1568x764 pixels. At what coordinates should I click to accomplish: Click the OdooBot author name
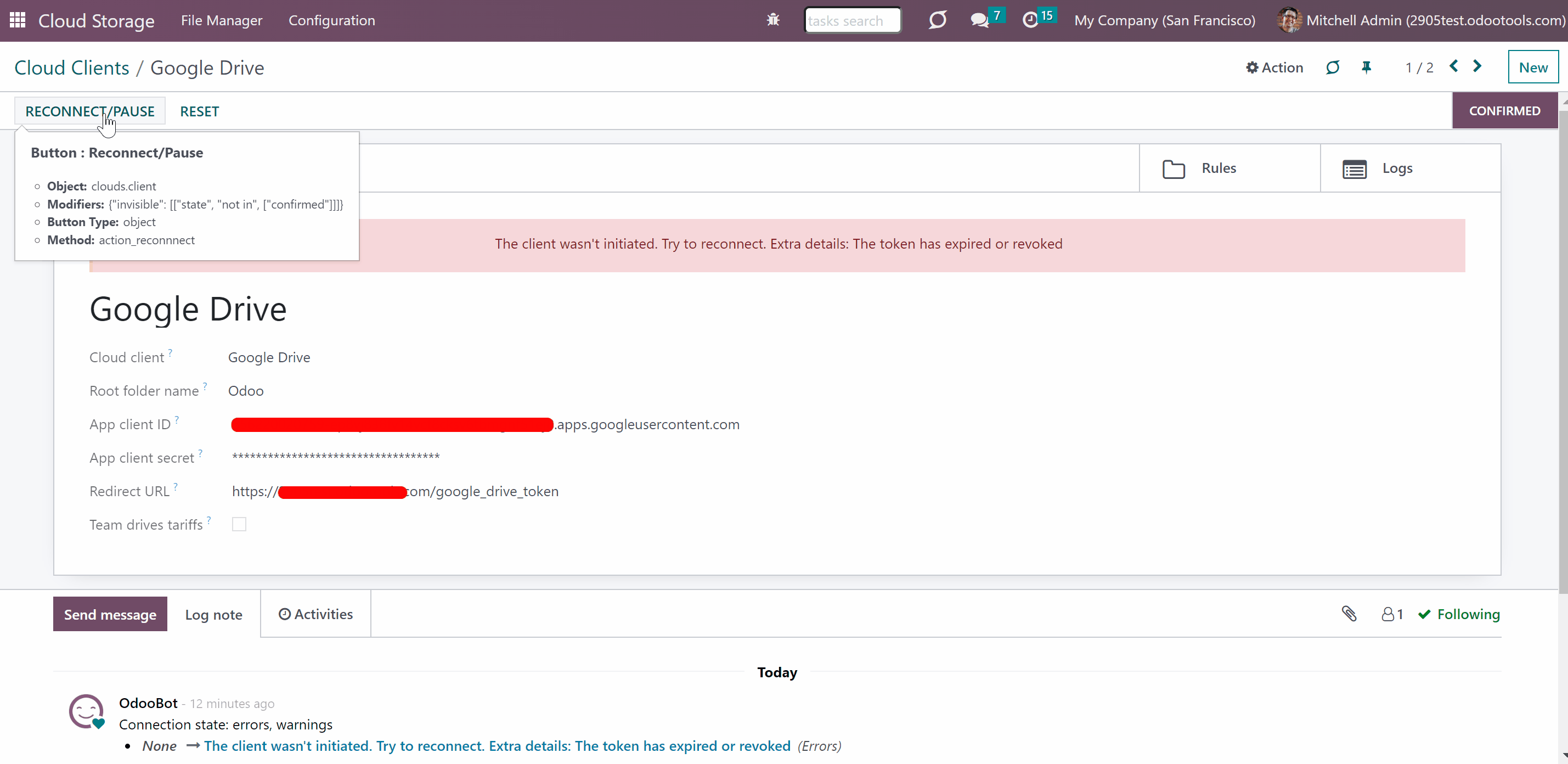[x=148, y=703]
